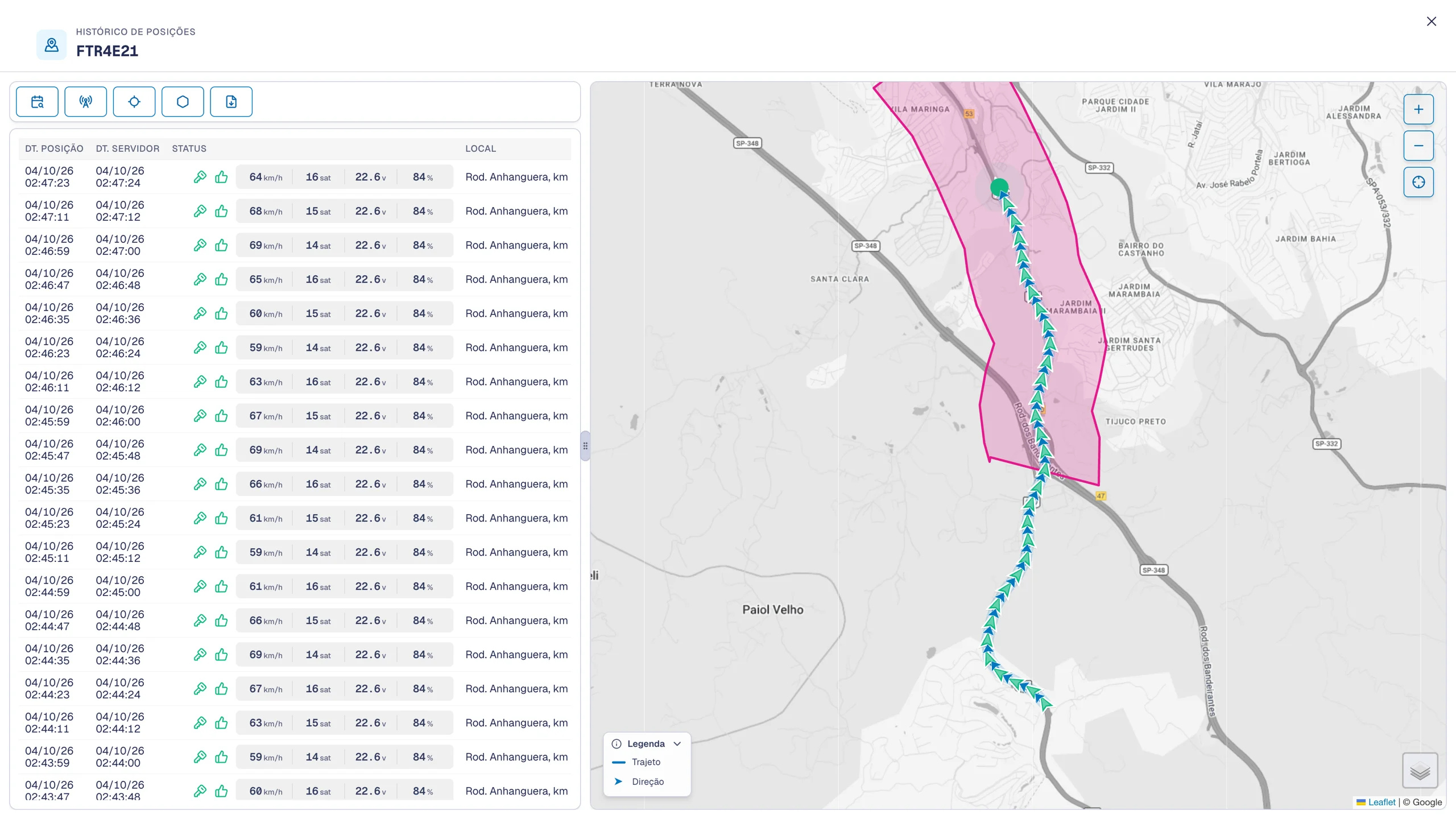The height and width of the screenshot is (819, 1456).
Task: Click the map recenter target button
Action: pos(1418,182)
